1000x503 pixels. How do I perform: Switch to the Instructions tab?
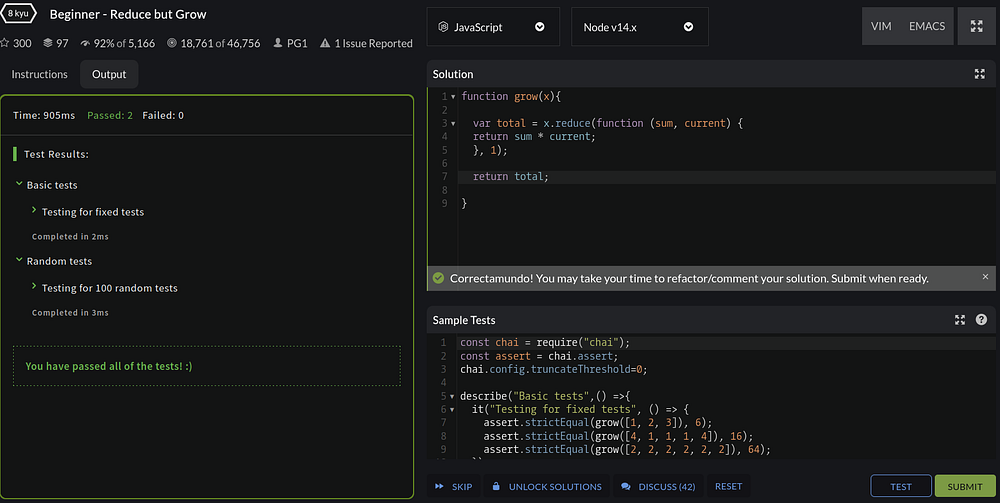click(x=40, y=74)
